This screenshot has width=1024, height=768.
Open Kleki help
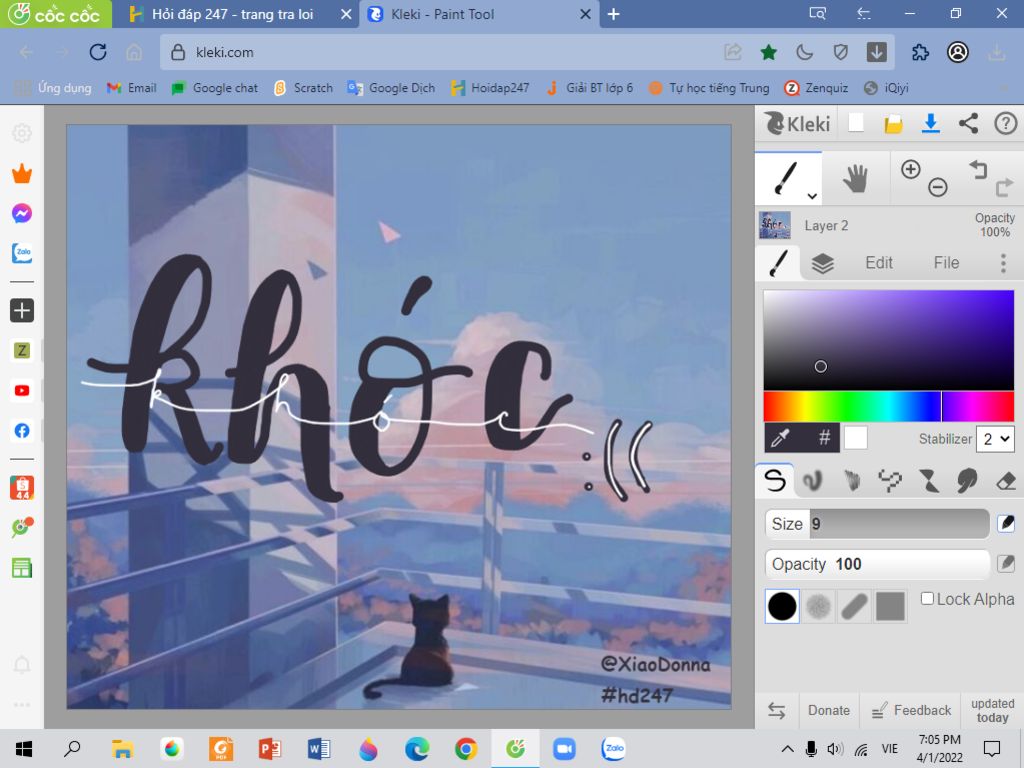click(1006, 123)
